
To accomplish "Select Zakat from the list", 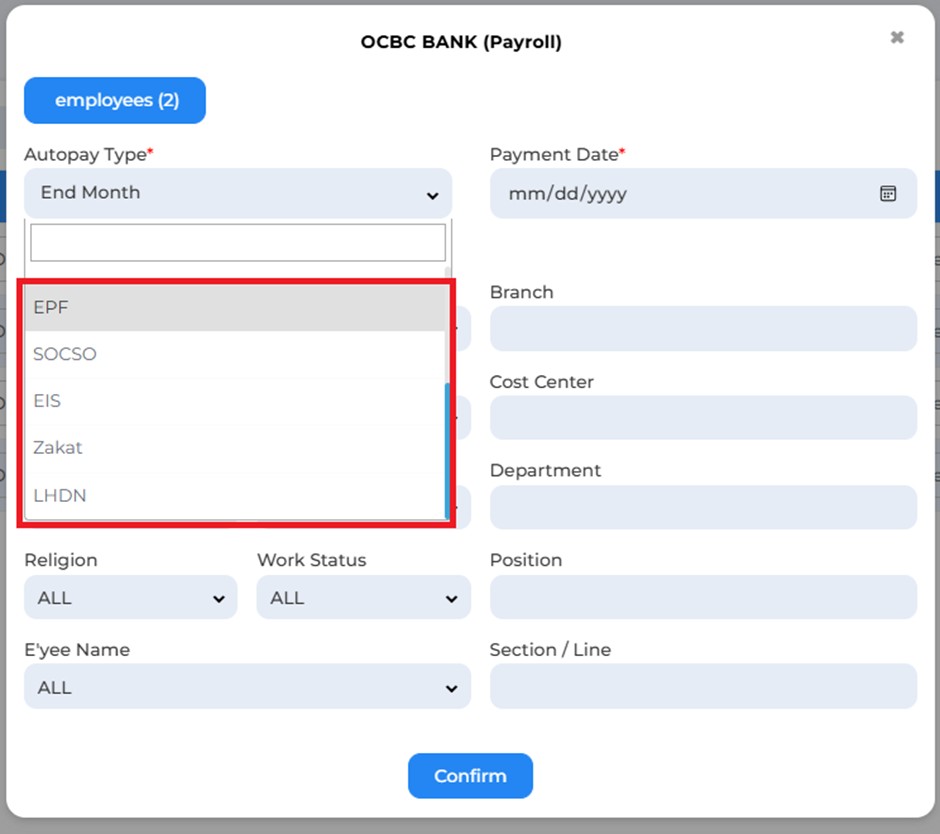I will coord(236,448).
